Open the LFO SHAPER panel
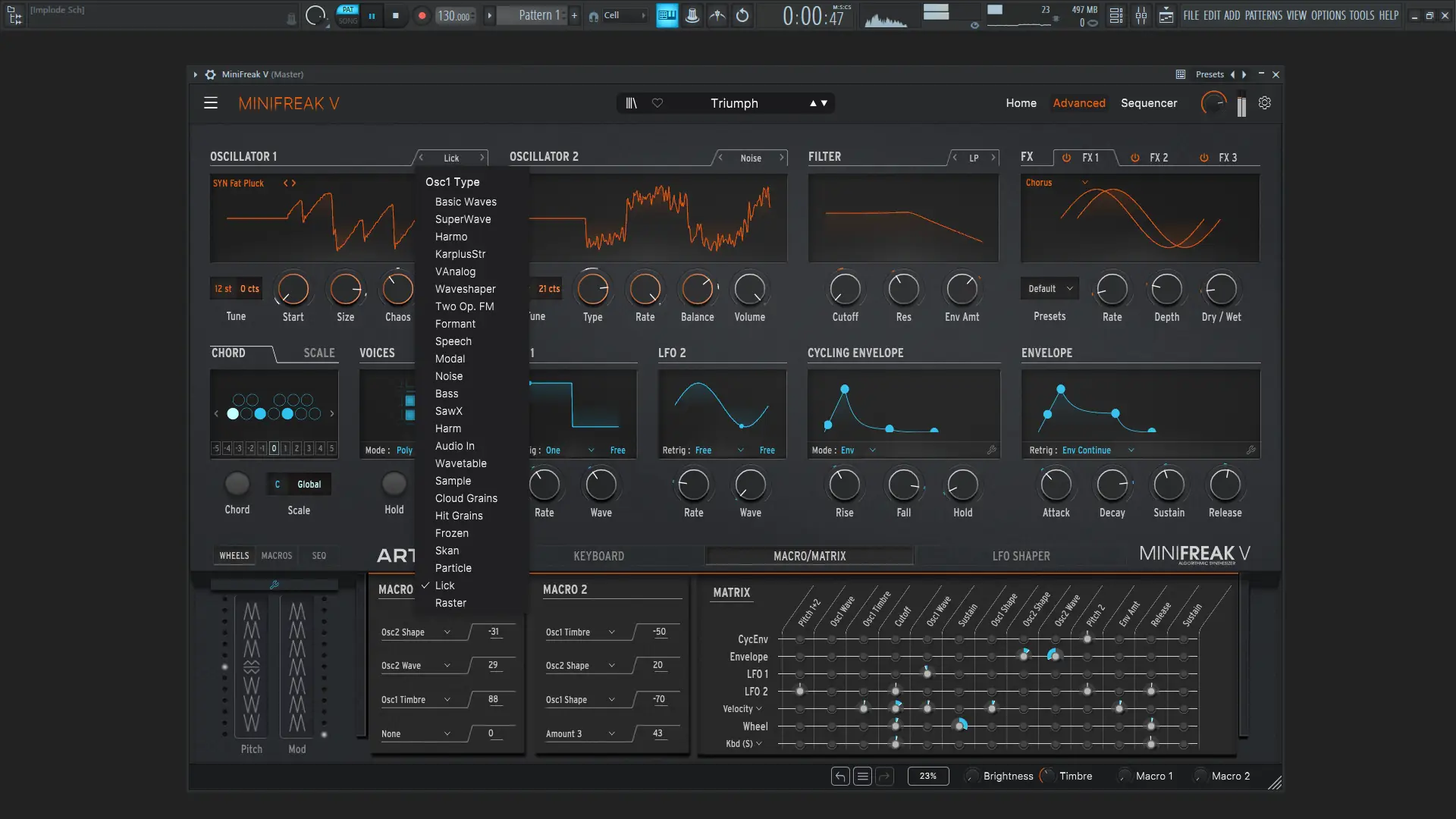This screenshot has height=819, width=1456. (x=1021, y=556)
